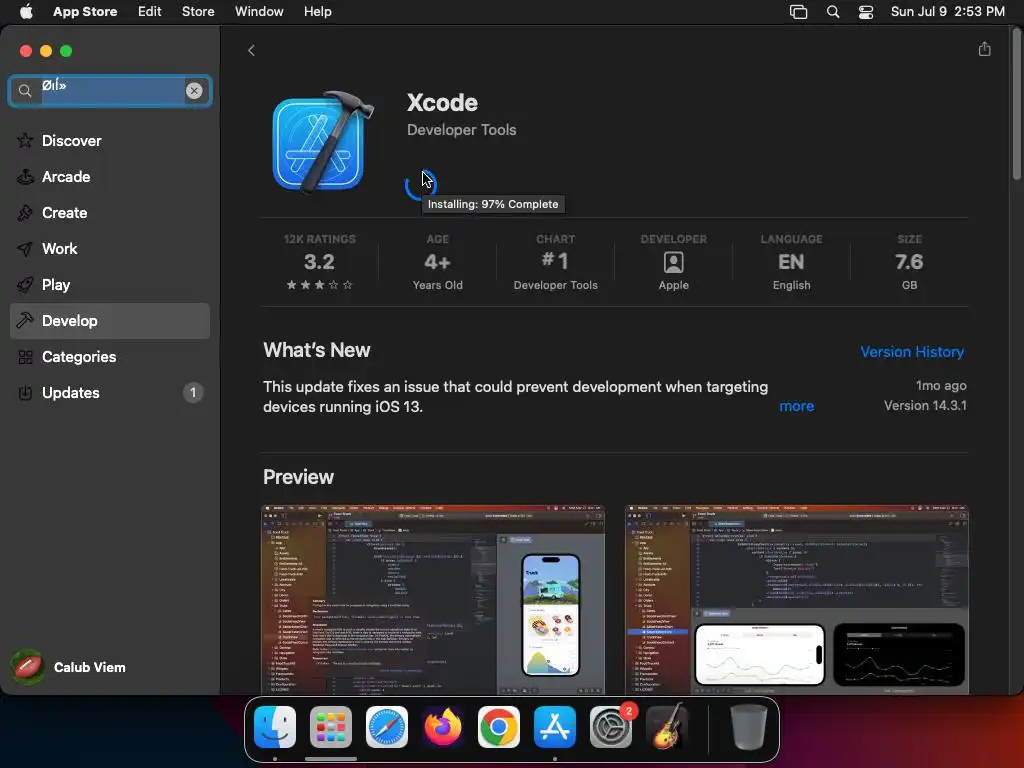The width and height of the screenshot is (1024, 768).
Task: Open the first Xcode preview screenshot
Action: [x=432, y=600]
